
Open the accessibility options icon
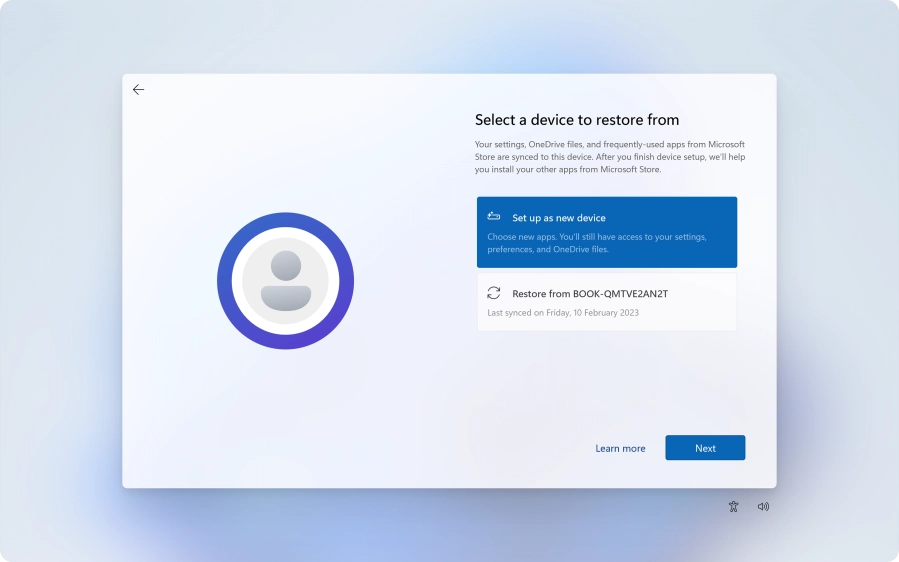coord(733,507)
